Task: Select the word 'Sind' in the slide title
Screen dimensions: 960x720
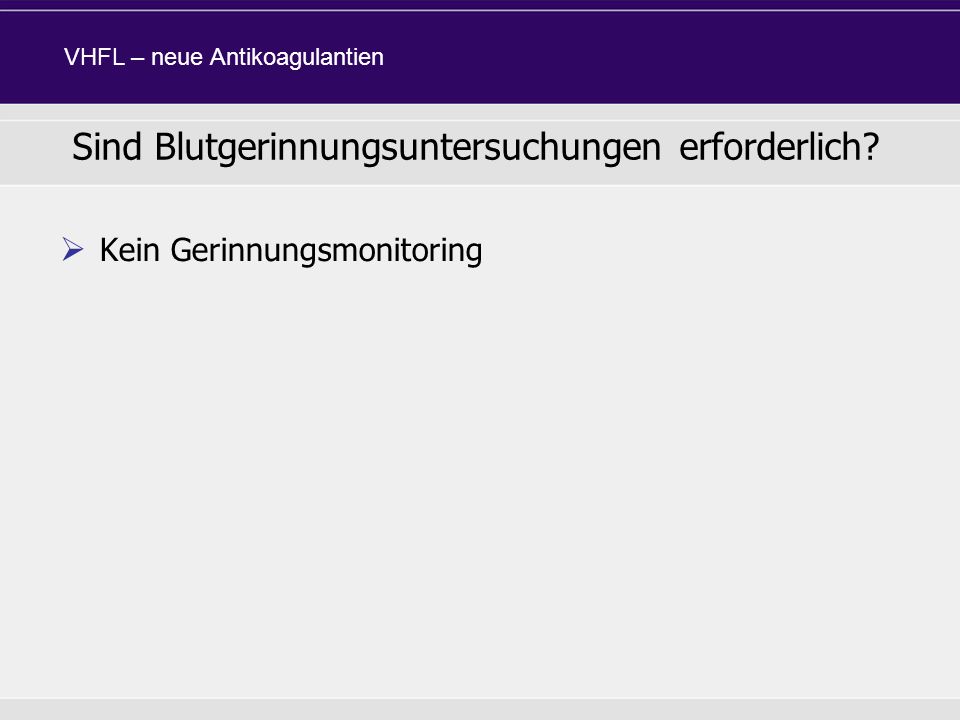Action: [x=107, y=147]
